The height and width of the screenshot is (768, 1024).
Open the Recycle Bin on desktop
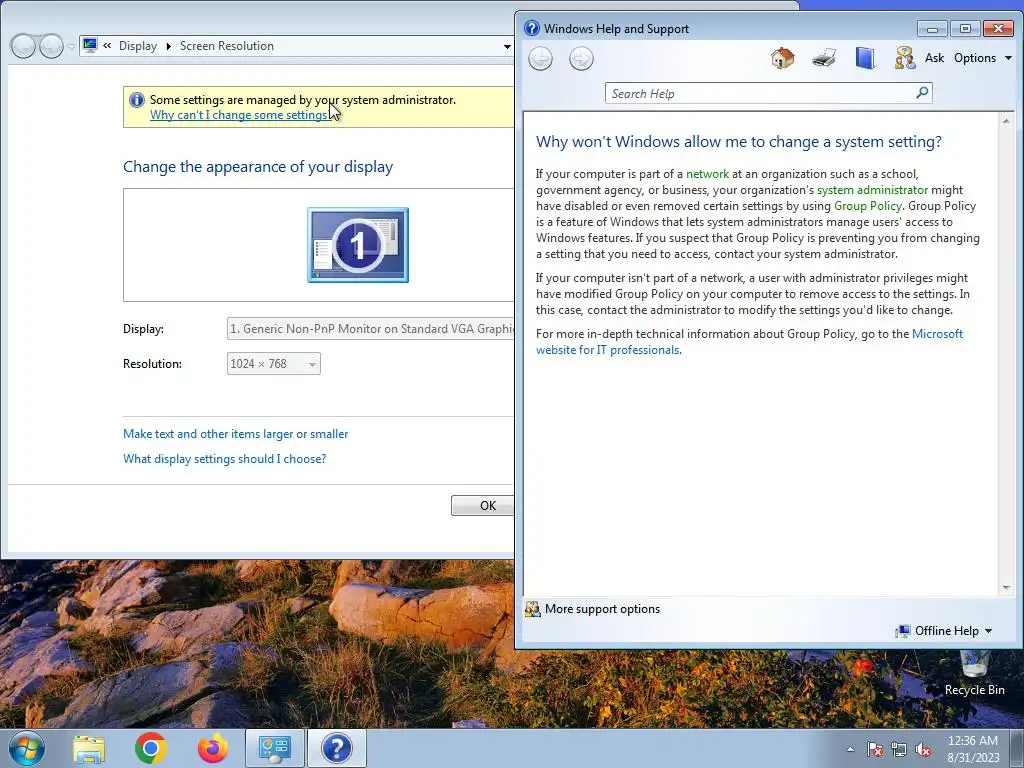coord(974,674)
